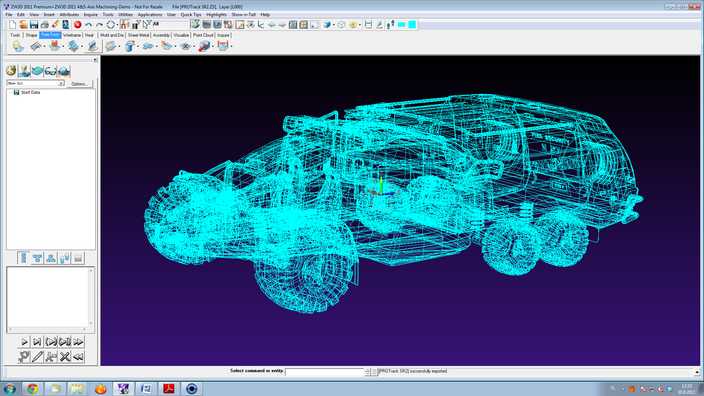
Task: Switch to the Mold and Die tab
Action: pyautogui.click(x=112, y=35)
